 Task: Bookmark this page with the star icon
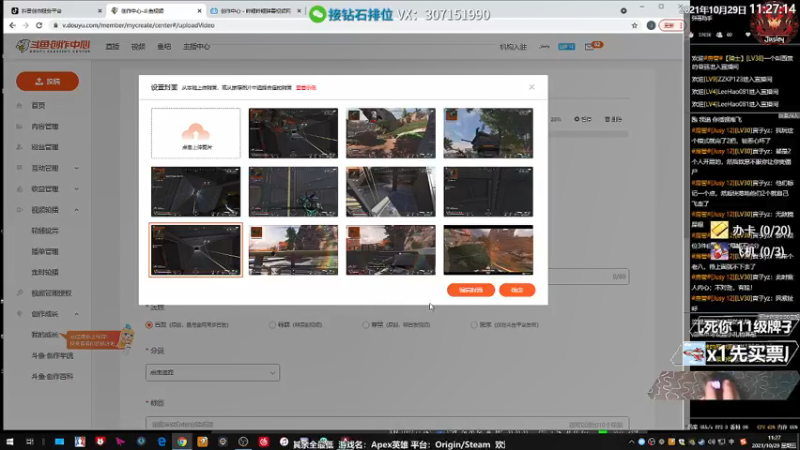click(x=634, y=25)
